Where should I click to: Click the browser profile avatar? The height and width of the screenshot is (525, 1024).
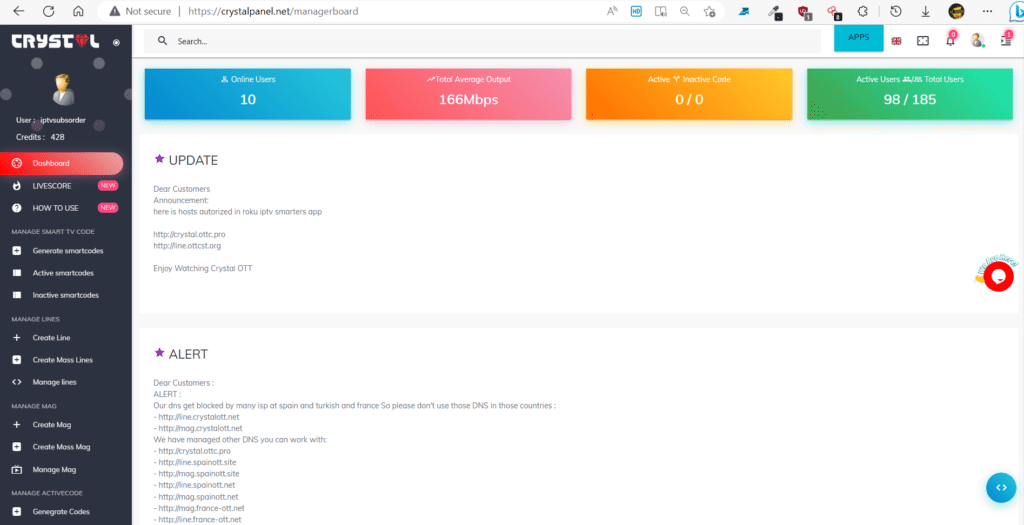pyautogui.click(x=957, y=11)
